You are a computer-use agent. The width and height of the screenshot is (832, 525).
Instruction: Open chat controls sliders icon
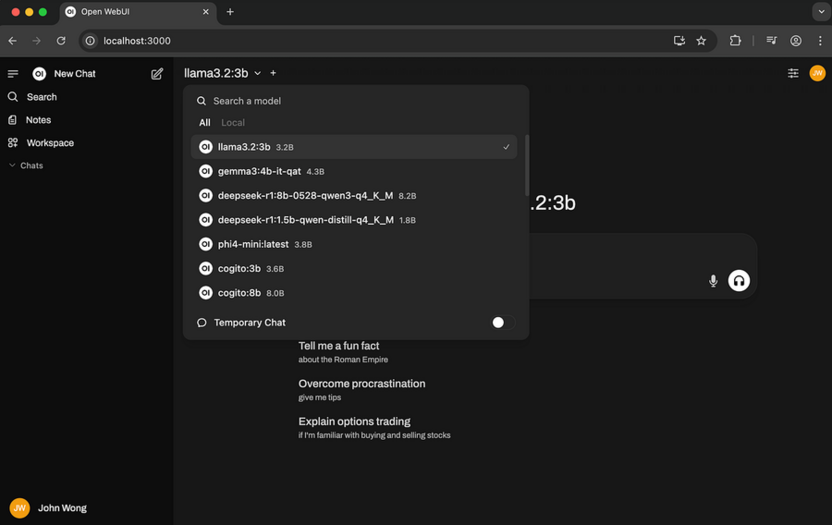click(x=793, y=73)
